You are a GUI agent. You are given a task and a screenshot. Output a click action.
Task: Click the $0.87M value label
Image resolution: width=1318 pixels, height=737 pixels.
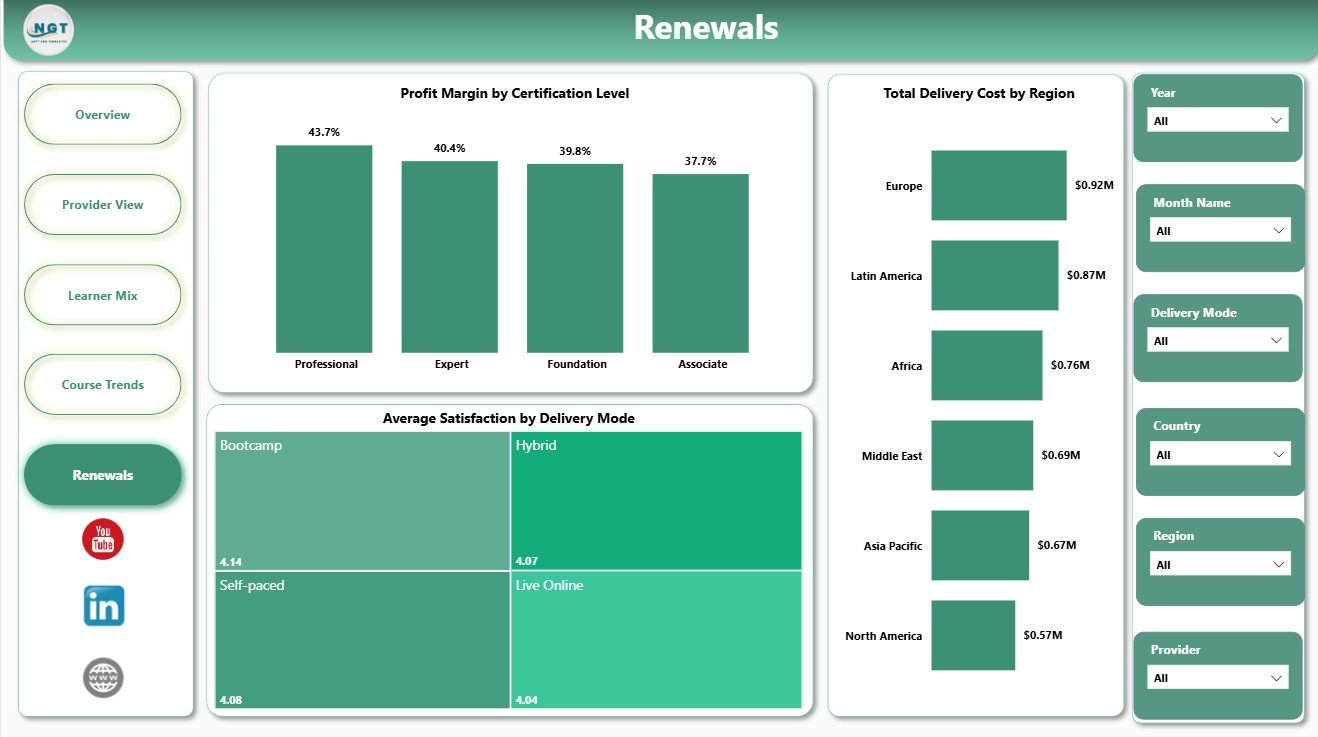(x=1086, y=275)
